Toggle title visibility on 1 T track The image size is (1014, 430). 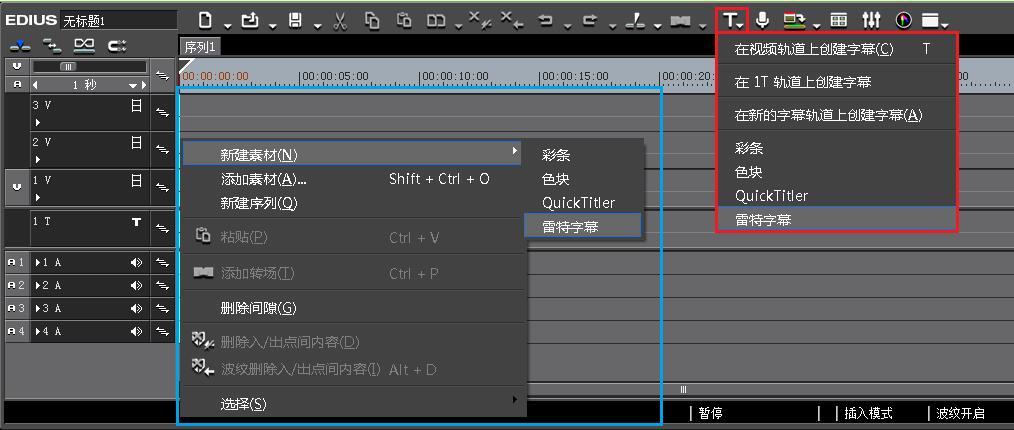[x=137, y=222]
